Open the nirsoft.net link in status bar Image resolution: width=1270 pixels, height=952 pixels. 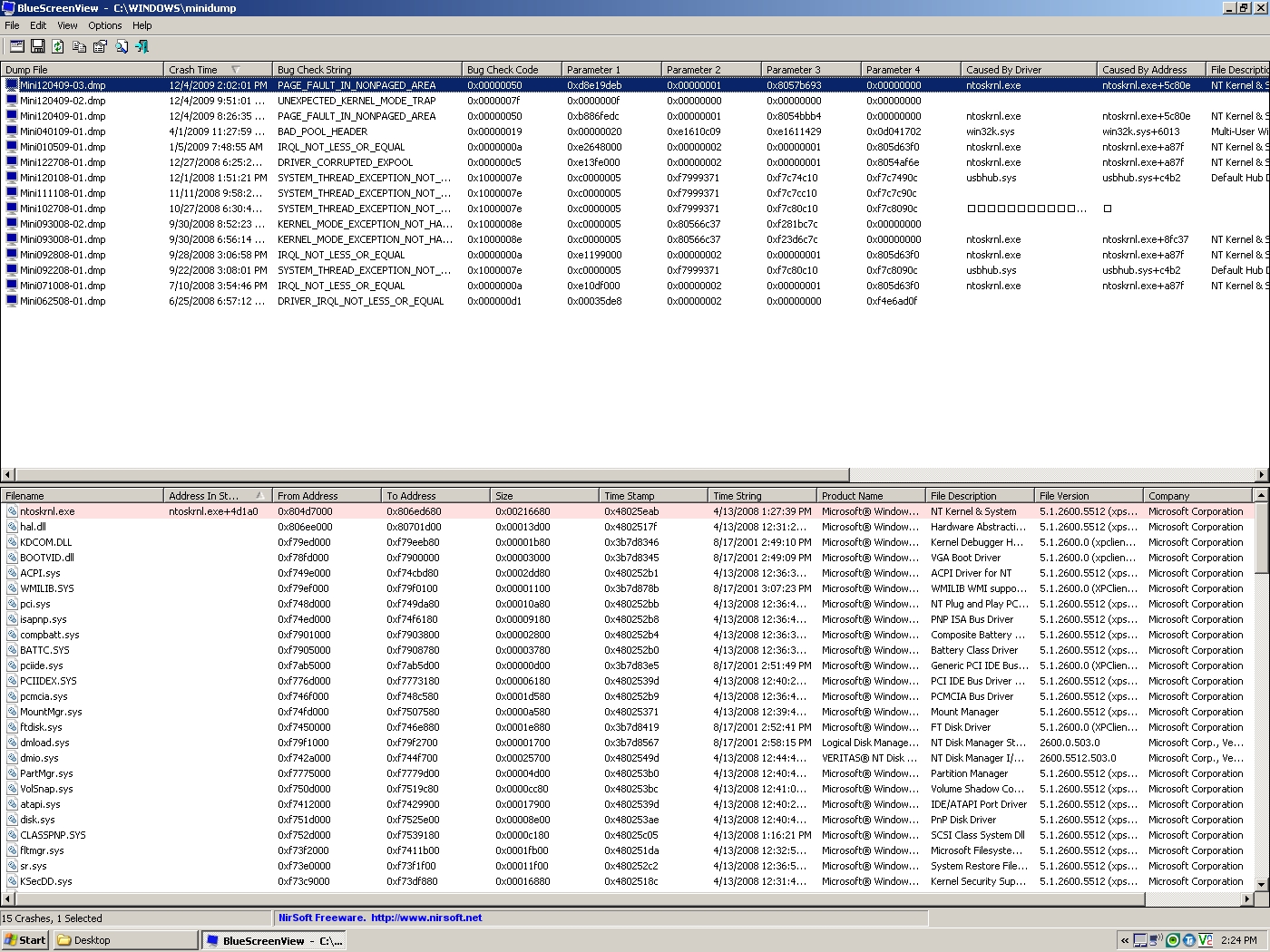[x=426, y=918]
